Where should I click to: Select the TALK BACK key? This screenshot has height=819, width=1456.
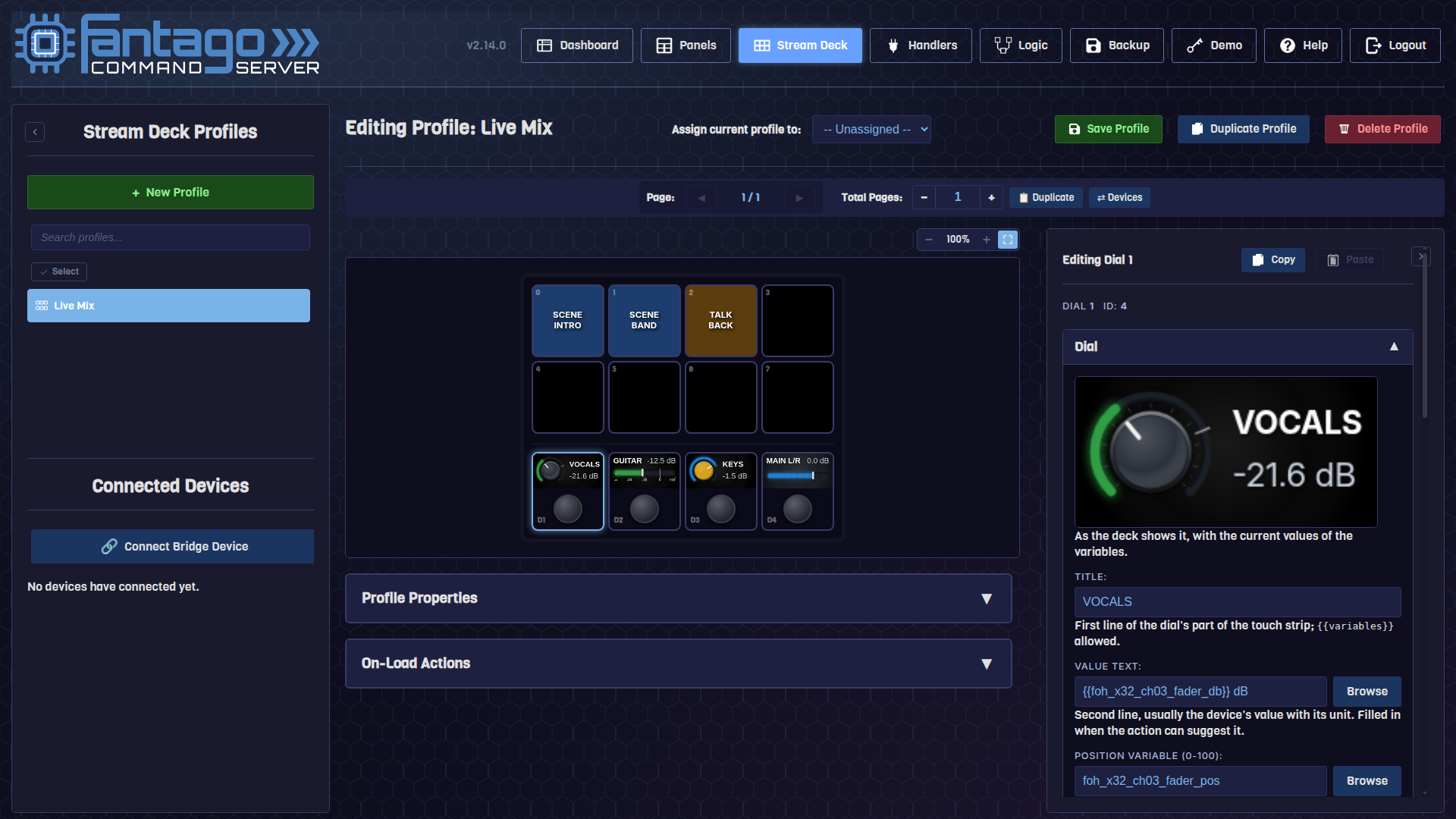(x=721, y=321)
